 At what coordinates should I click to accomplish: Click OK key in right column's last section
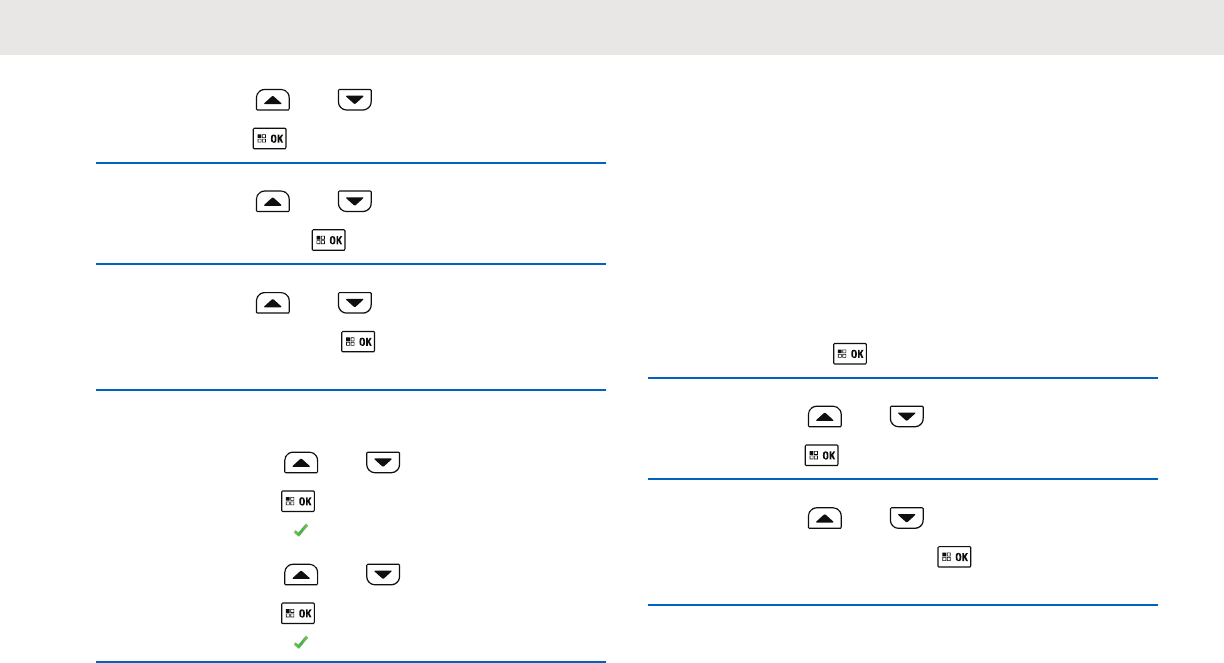953,556
